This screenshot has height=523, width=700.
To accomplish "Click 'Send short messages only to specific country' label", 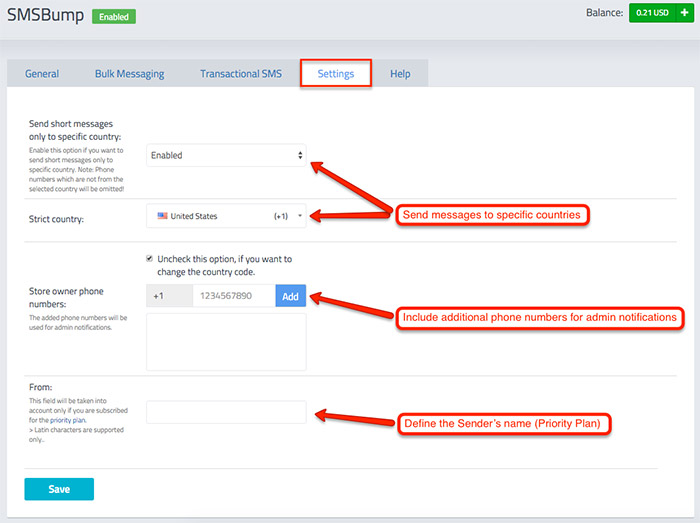I will tap(75, 130).
